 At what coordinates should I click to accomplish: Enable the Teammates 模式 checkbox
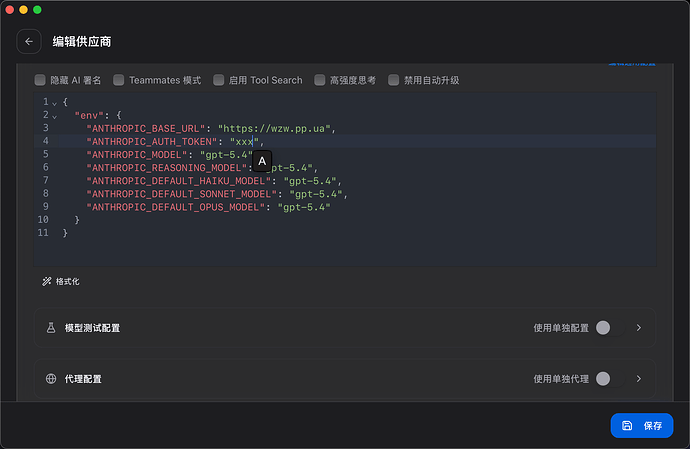coord(118,80)
